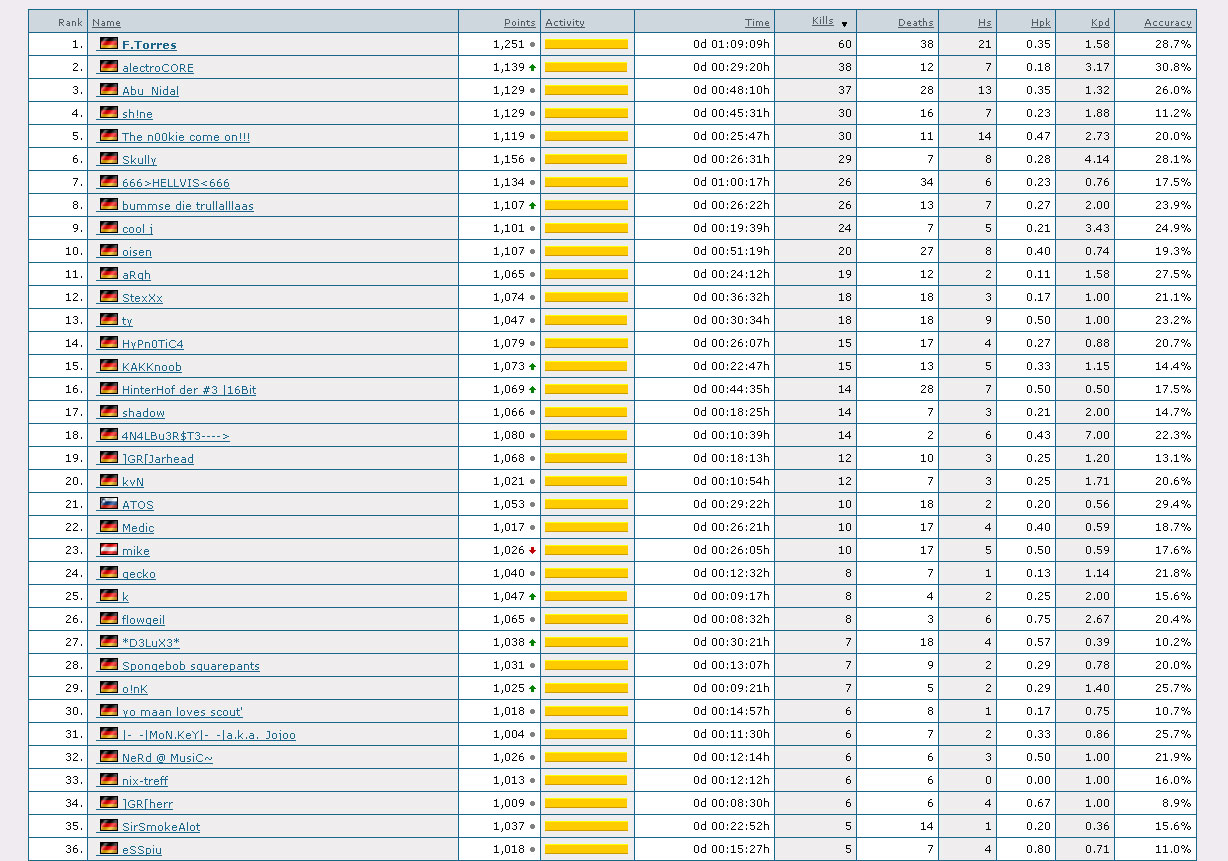The image size is (1228, 861).
Task: Click the German flag next to F.Torres
Action: point(108,44)
